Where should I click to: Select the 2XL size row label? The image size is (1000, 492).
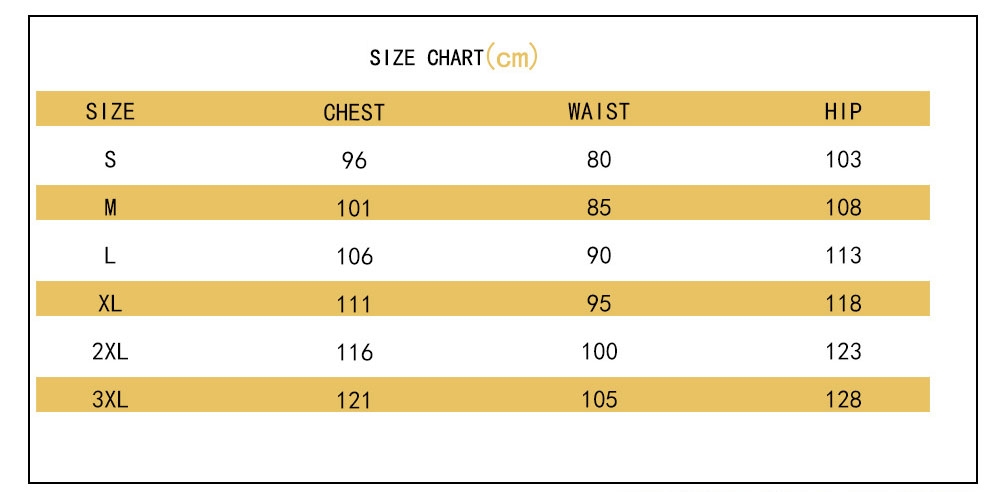pos(110,351)
